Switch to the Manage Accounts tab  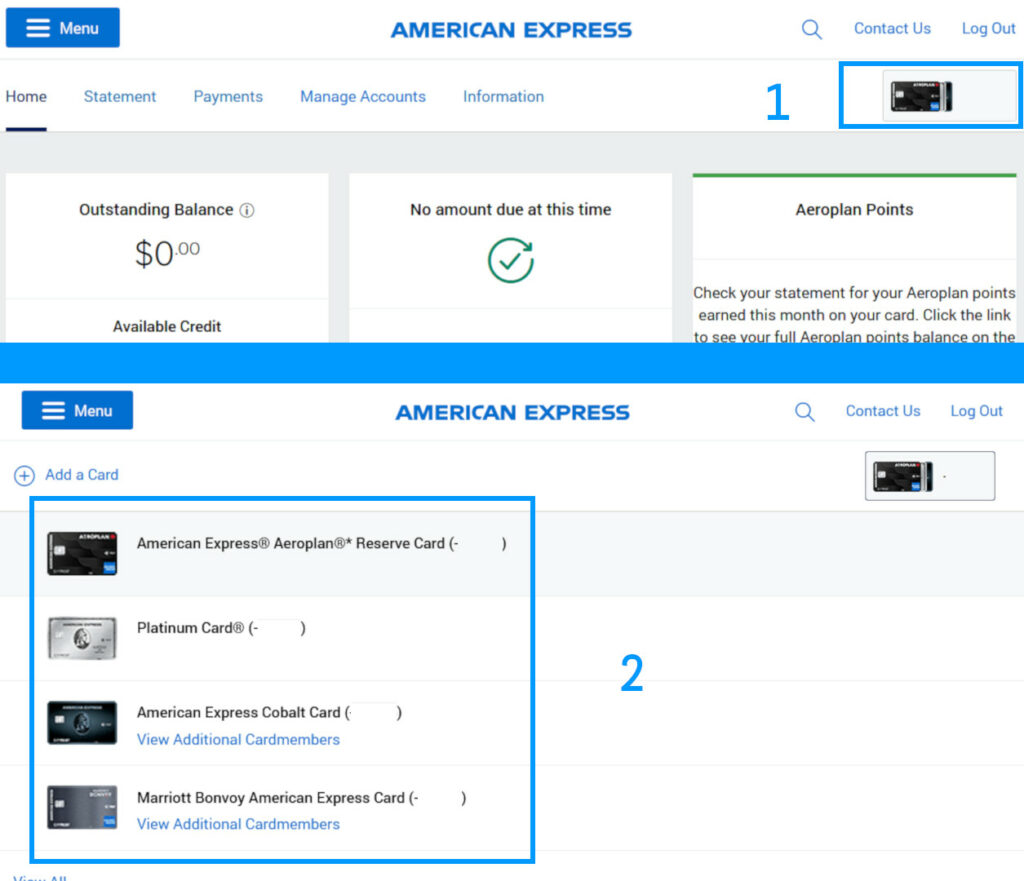pyautogui.click(x=362, y=96)
